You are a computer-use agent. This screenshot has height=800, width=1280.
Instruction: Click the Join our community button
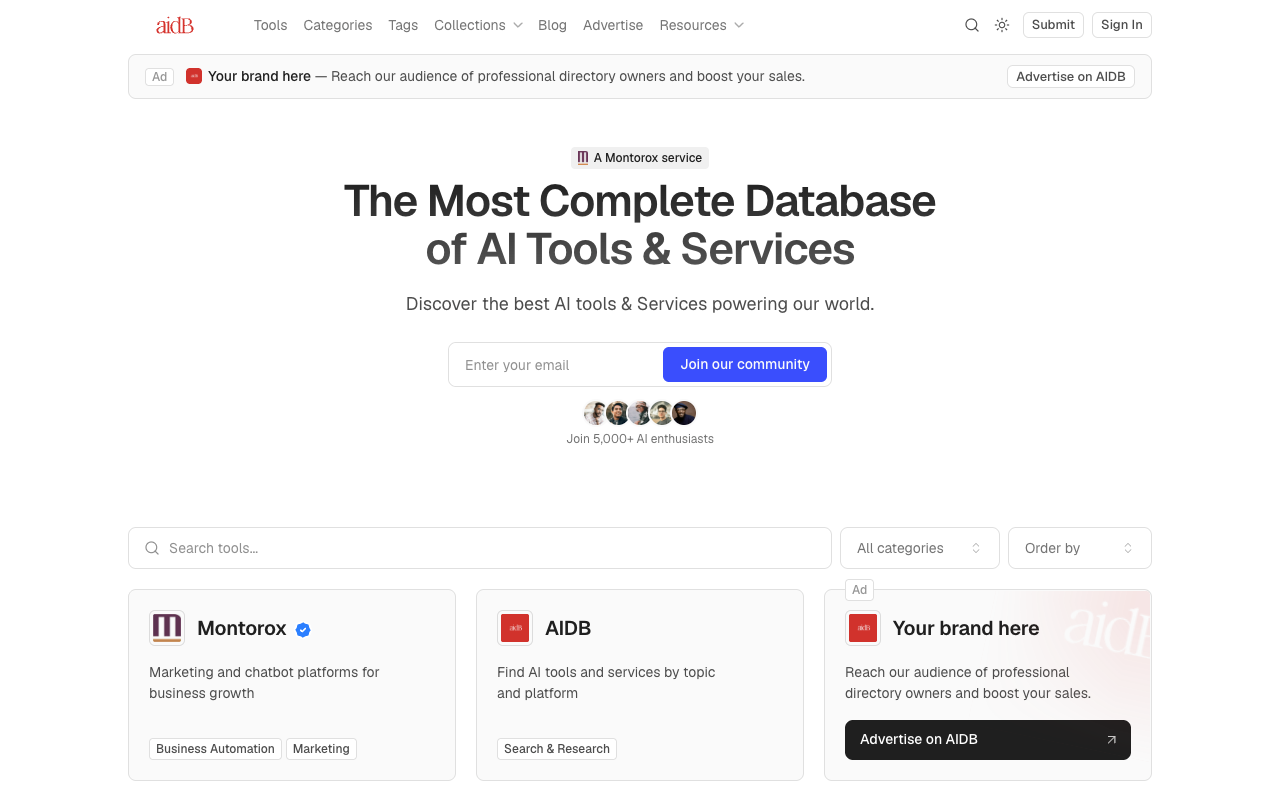coord(745,364)
